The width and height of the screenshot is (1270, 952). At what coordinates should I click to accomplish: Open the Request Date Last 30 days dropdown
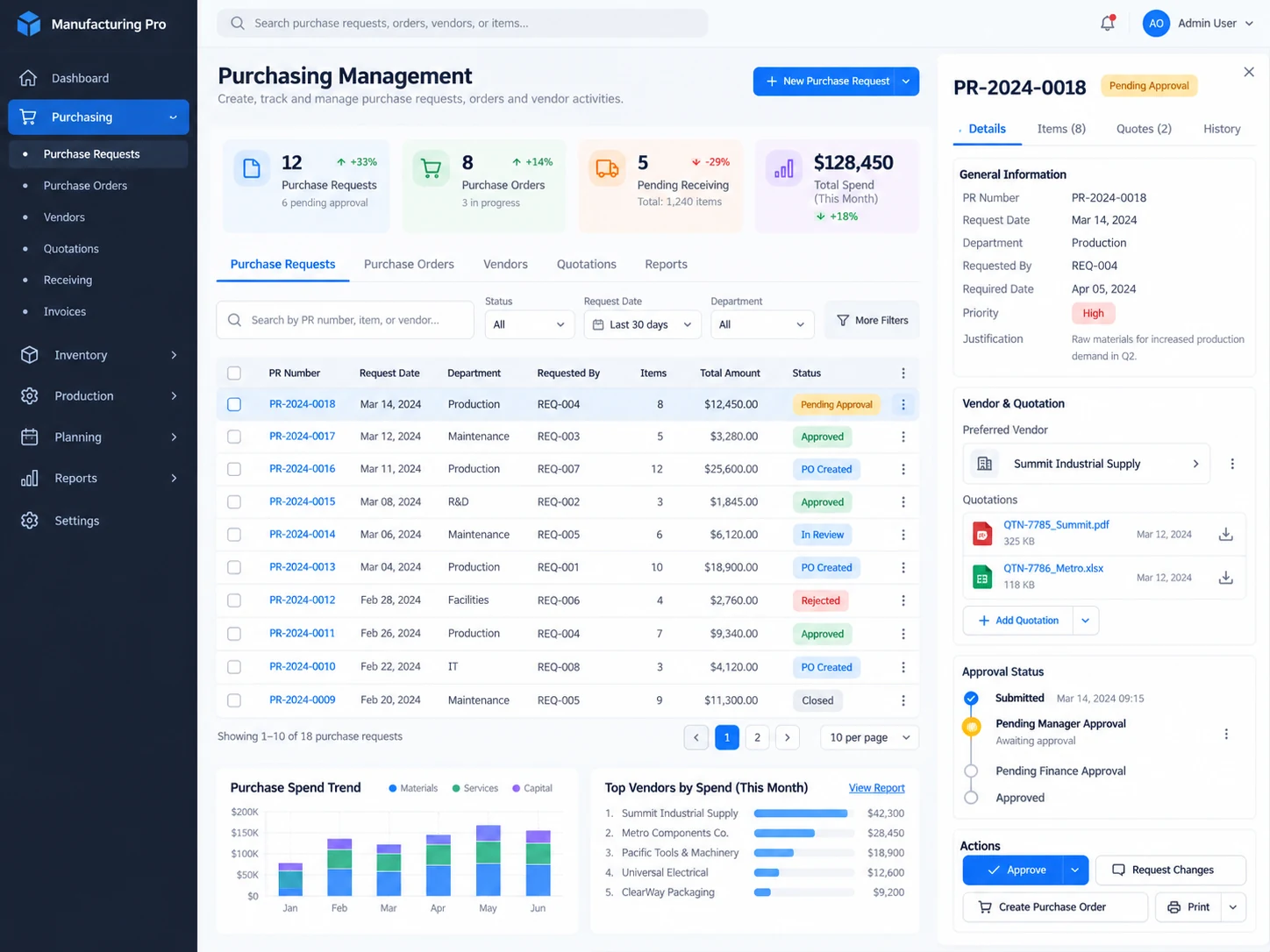[x=642, y=324]
